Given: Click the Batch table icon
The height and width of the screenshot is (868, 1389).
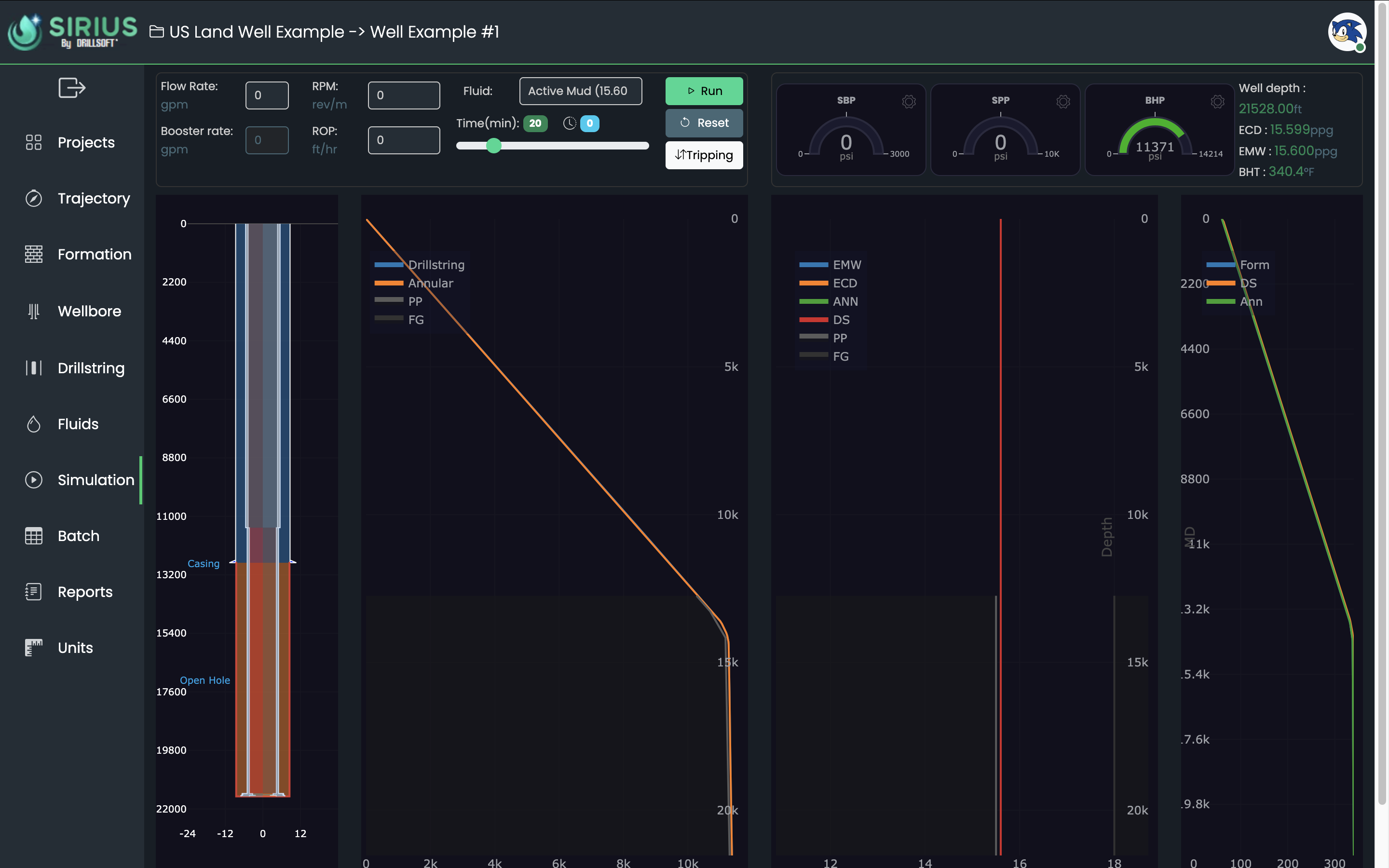Looking at the screenshot, I should 34,536.
